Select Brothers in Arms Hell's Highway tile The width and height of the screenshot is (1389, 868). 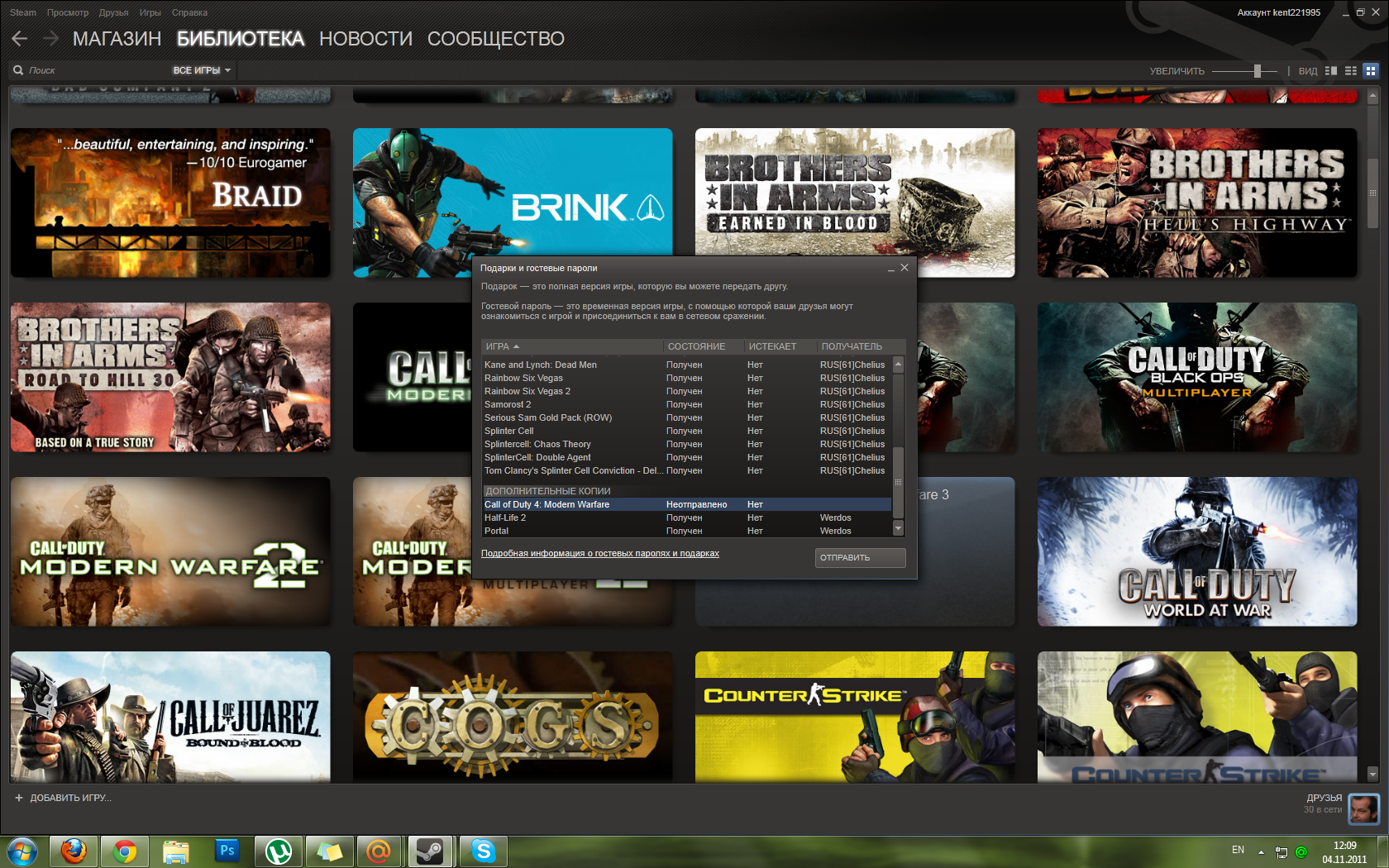[x=1197, y=203]
